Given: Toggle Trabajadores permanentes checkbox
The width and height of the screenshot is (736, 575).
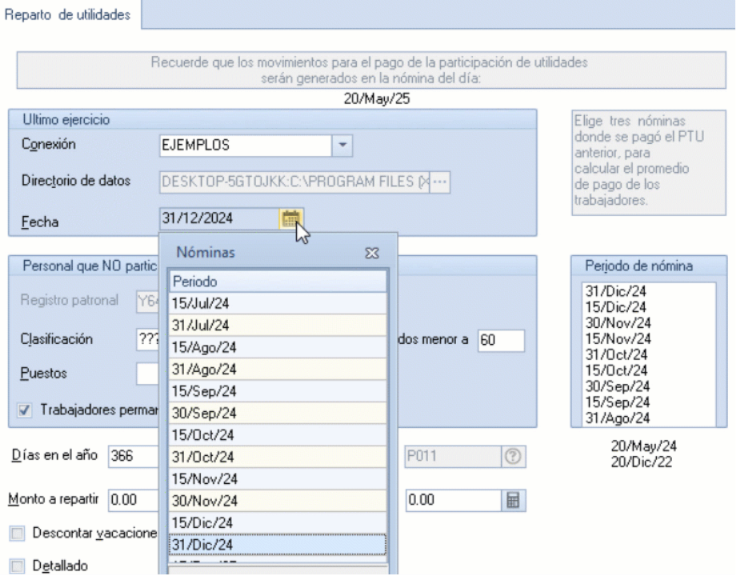Looking at the screenshot, I should [24, 410].
